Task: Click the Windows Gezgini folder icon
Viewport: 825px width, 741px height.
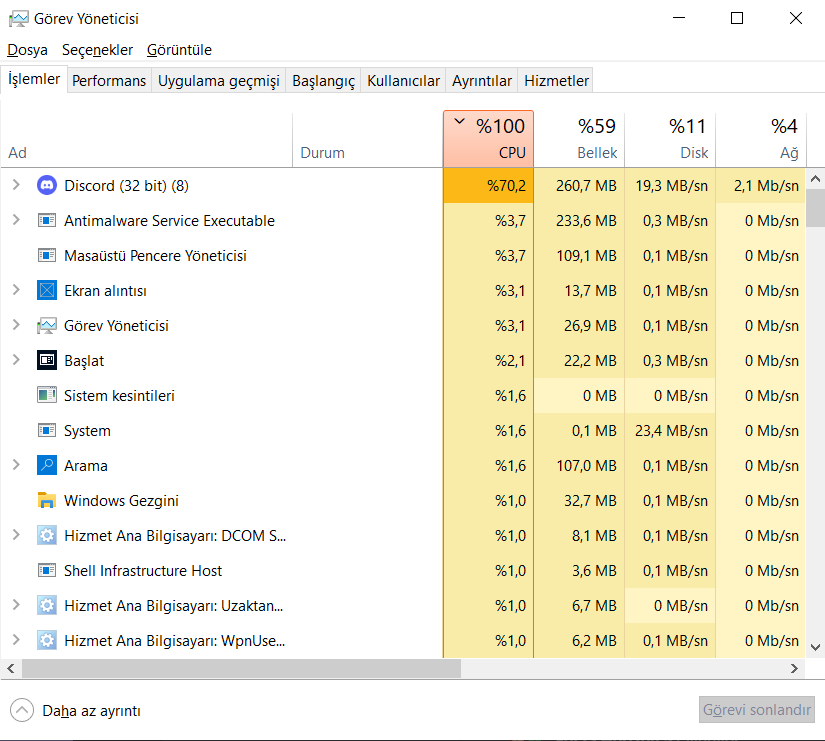Action: [47, 500]
